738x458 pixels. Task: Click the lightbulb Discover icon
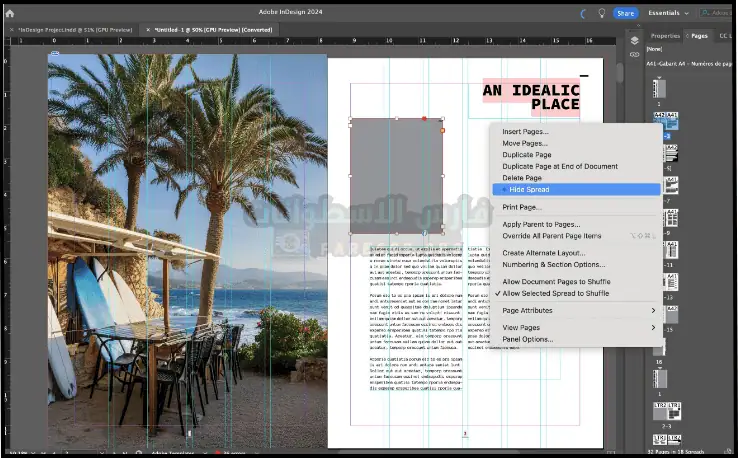coord(601,13)
